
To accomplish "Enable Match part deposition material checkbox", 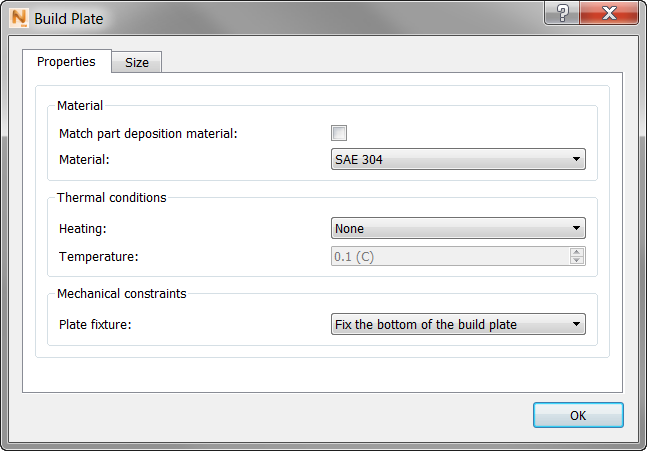I will [x=339, y=133].
